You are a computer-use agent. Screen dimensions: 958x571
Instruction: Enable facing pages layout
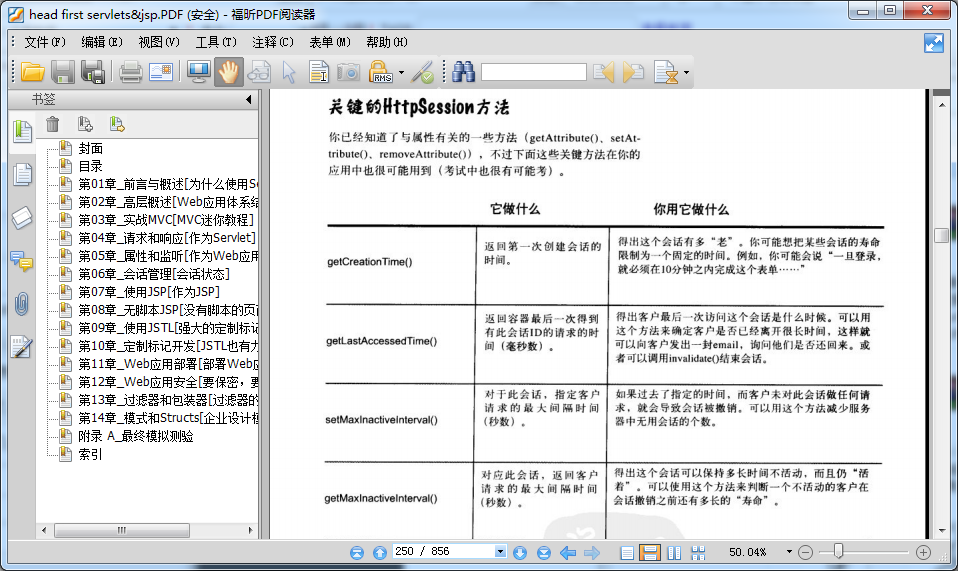pyautogui.click(x=674, y=552)
